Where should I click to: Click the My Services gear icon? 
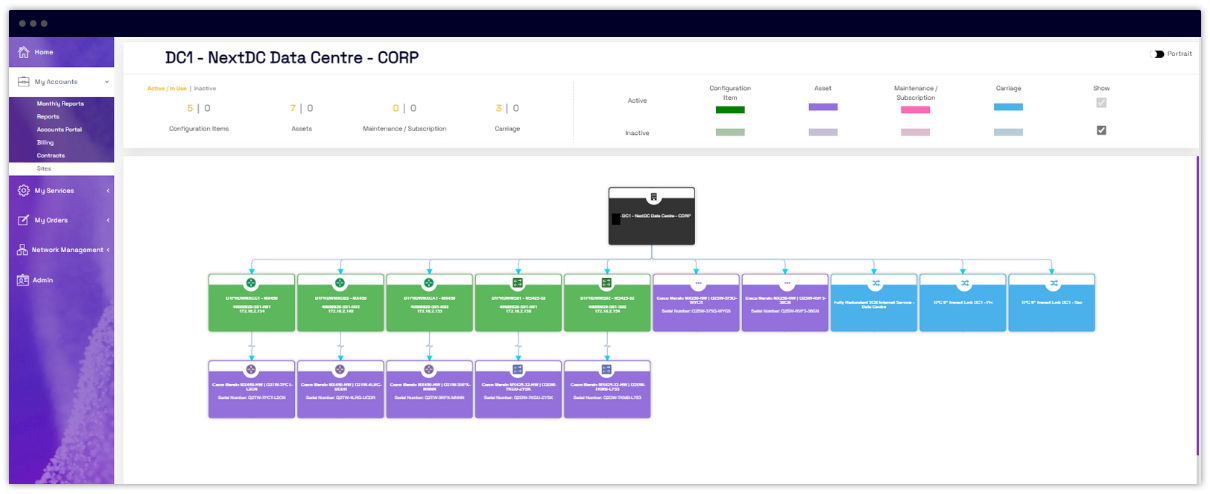click(x=24, y=190)
